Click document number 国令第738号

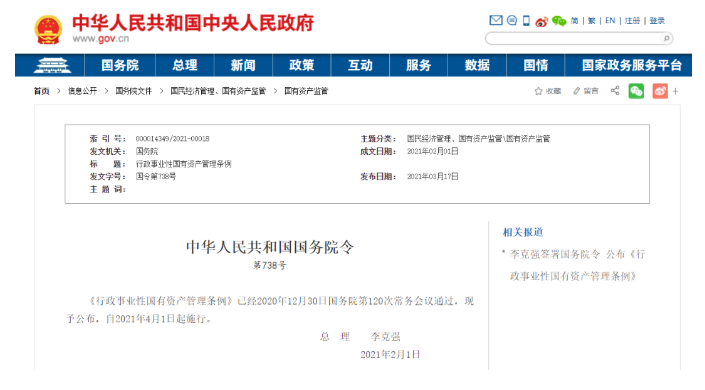156,177
